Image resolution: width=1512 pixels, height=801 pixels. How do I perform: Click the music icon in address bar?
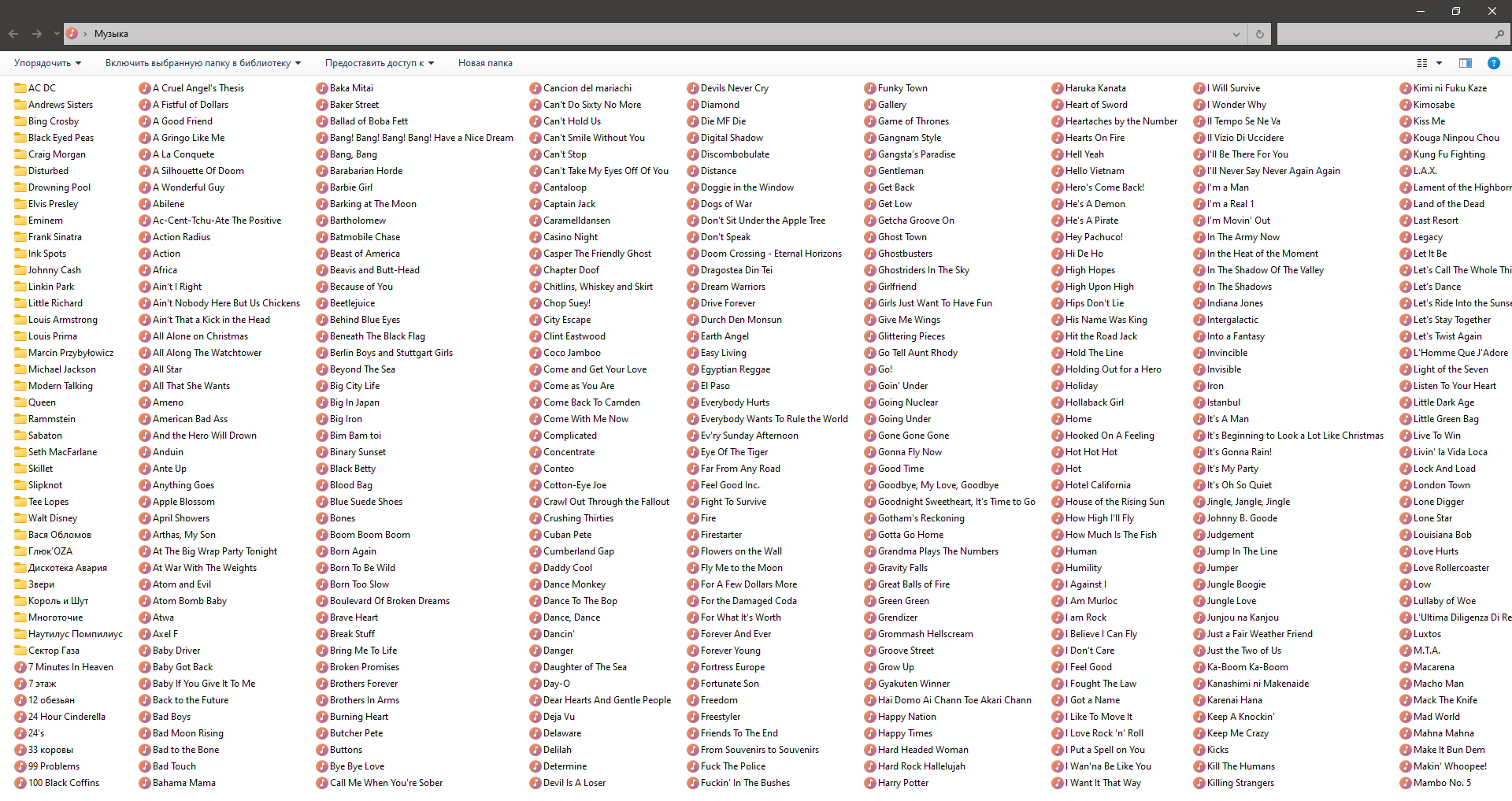tap(72, 34)
